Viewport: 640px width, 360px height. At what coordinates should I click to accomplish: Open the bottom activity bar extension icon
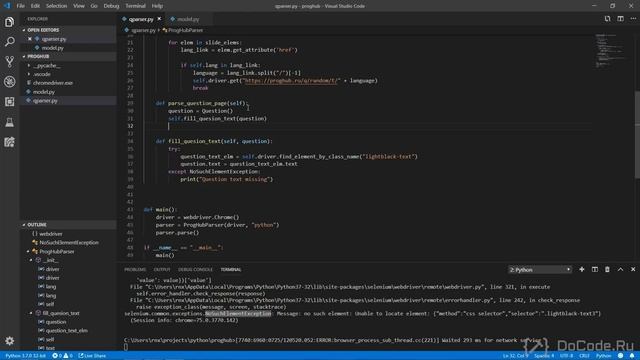coord(9,142)
